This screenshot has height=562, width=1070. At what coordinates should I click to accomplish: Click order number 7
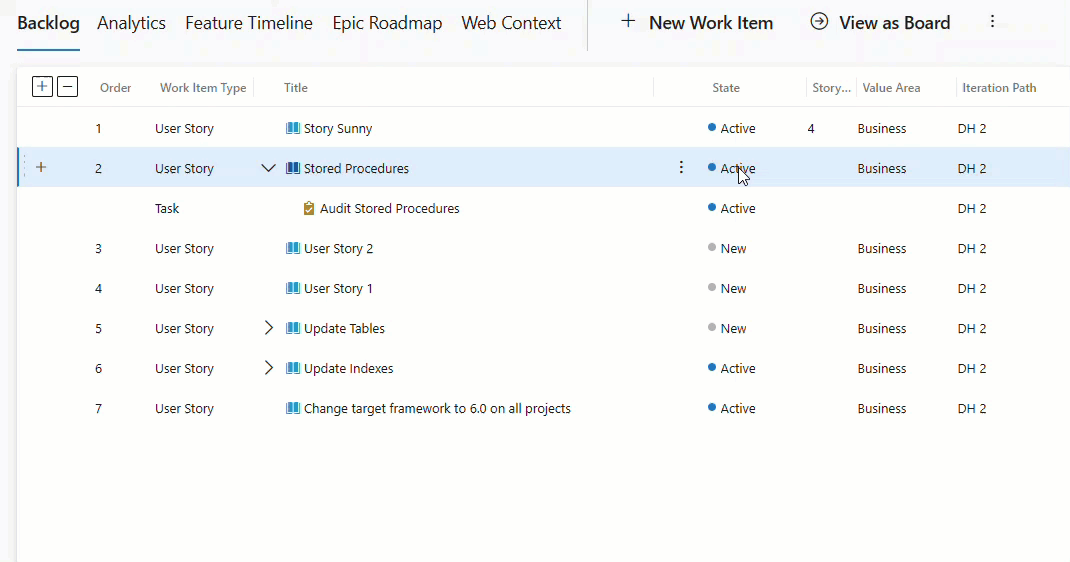(98, 409)
